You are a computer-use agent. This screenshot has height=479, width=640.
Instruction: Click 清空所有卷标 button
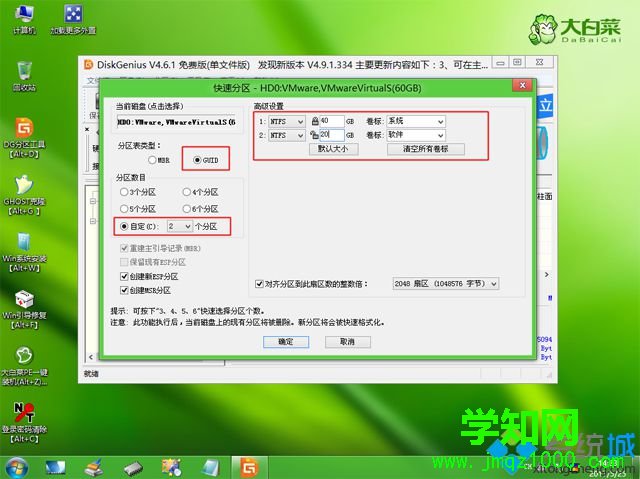426,149
